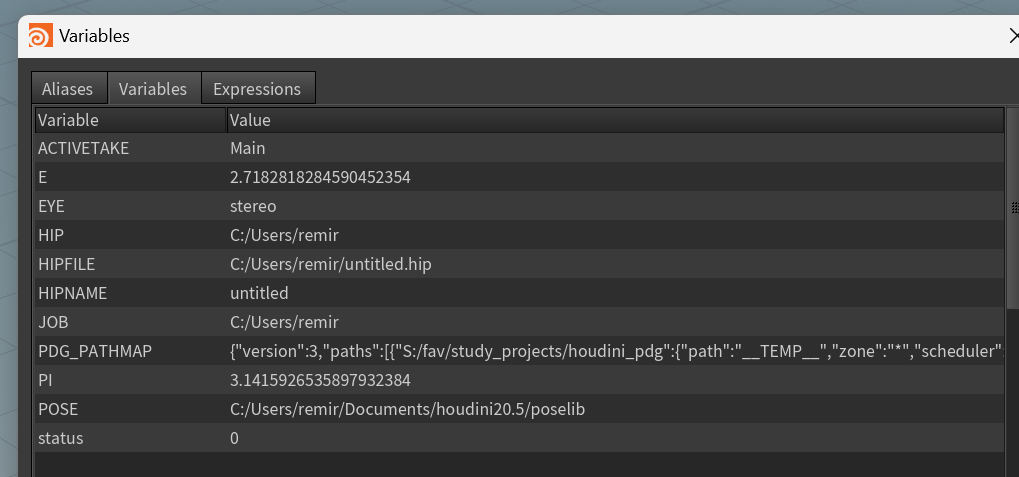Click the value C:/Users/remir/untitled.hip
This screenshot has height=477, width=1019.
331,264
